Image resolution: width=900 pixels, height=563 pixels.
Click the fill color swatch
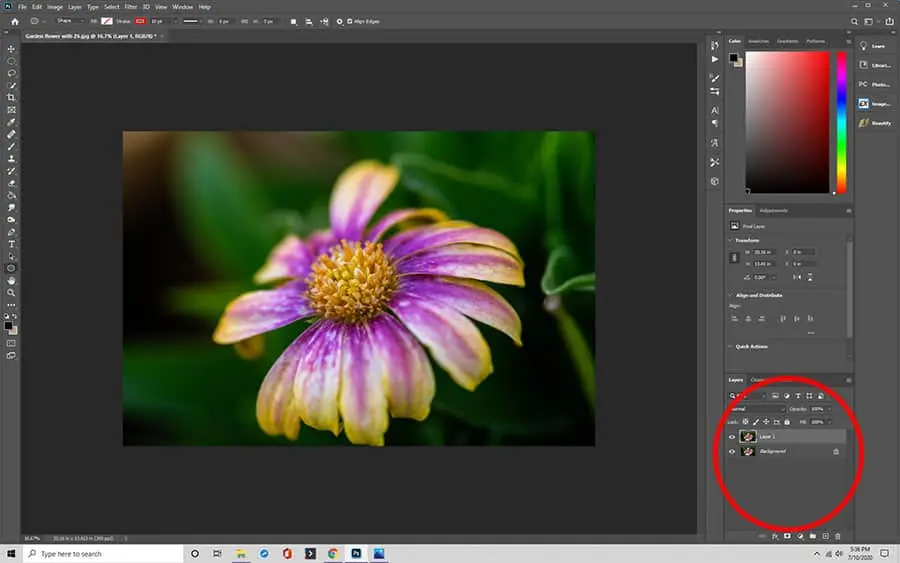point(107,21)
